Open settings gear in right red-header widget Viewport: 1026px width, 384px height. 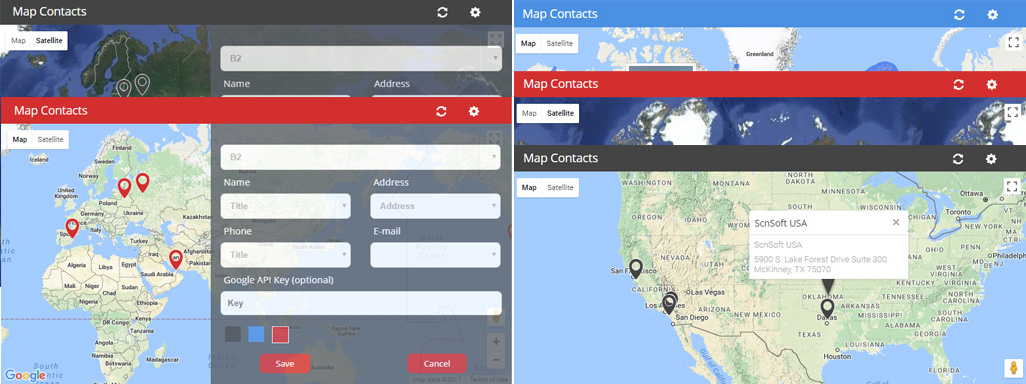991,84
